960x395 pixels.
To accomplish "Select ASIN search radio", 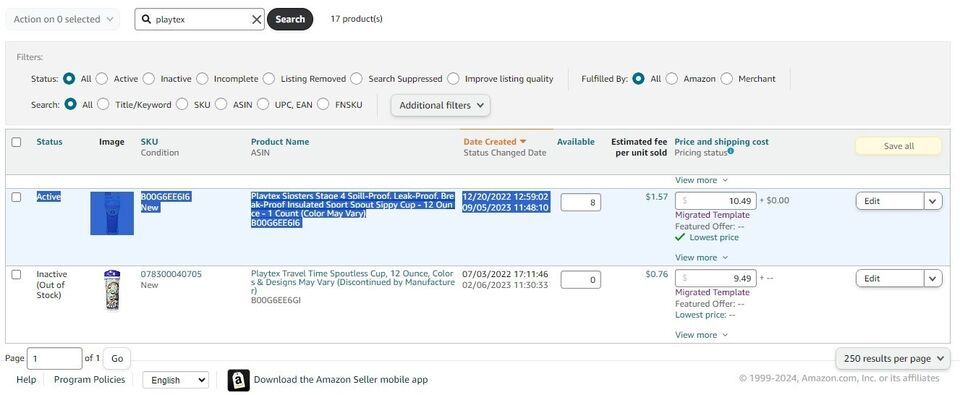I will (x=221, y=104).
